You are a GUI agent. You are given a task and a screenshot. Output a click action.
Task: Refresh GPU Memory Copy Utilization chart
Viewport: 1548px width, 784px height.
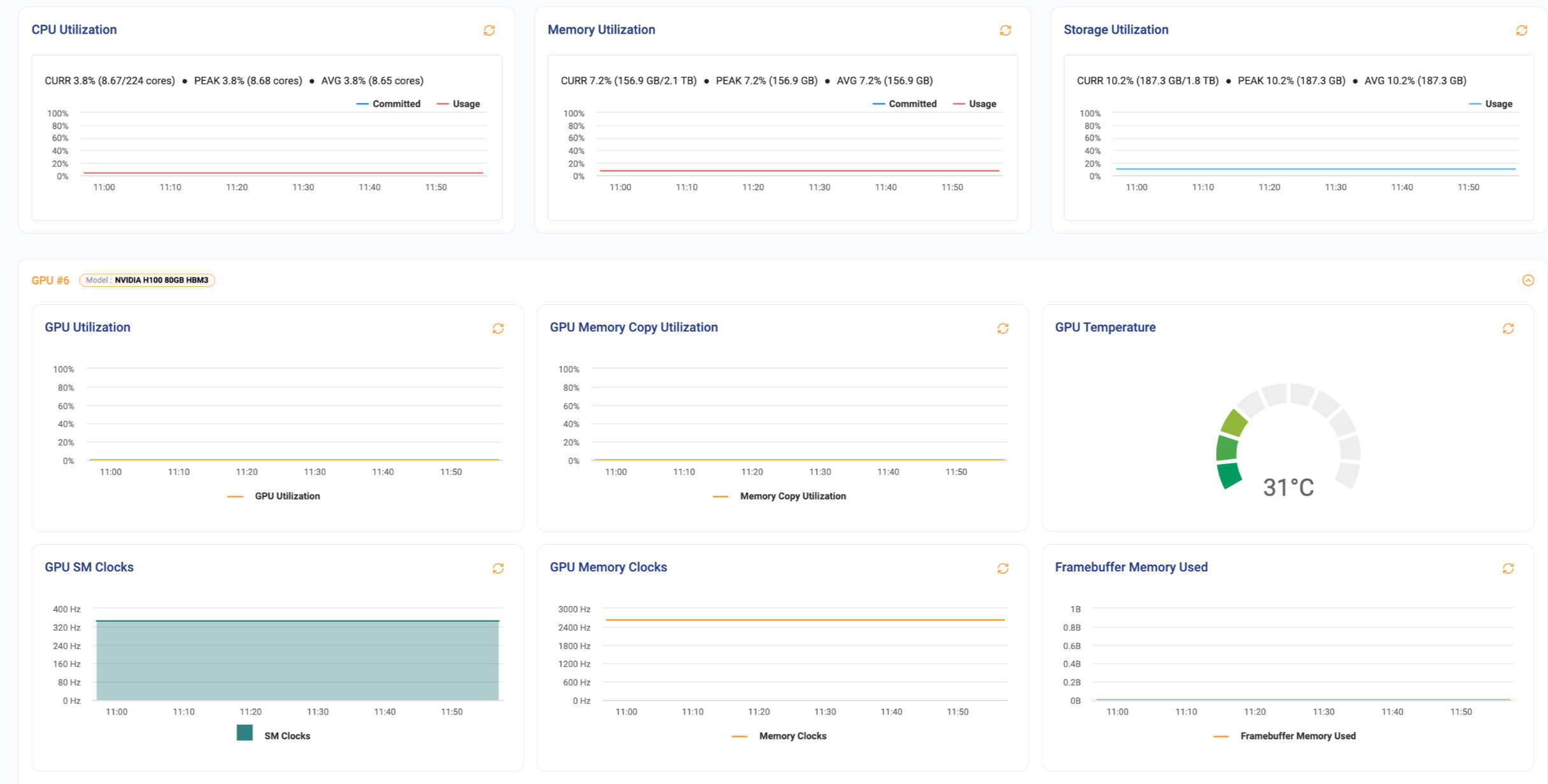pos(1003,328)
